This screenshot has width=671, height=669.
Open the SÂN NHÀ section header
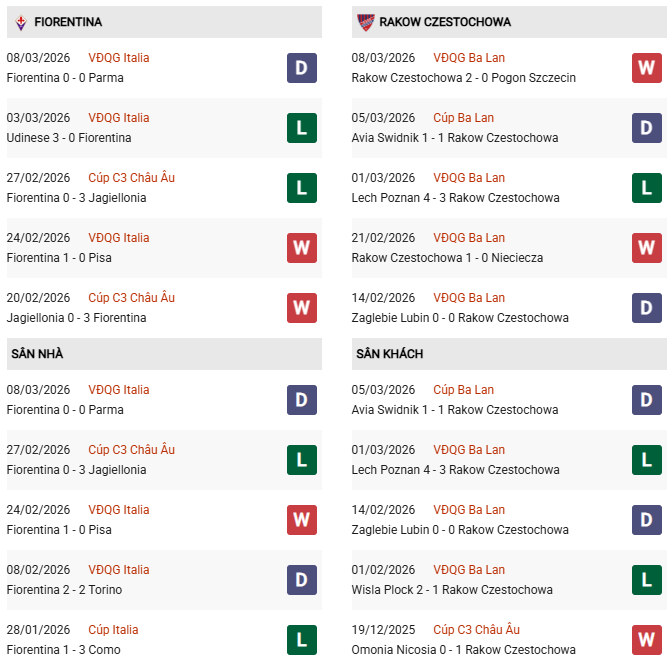click(37, 354)
